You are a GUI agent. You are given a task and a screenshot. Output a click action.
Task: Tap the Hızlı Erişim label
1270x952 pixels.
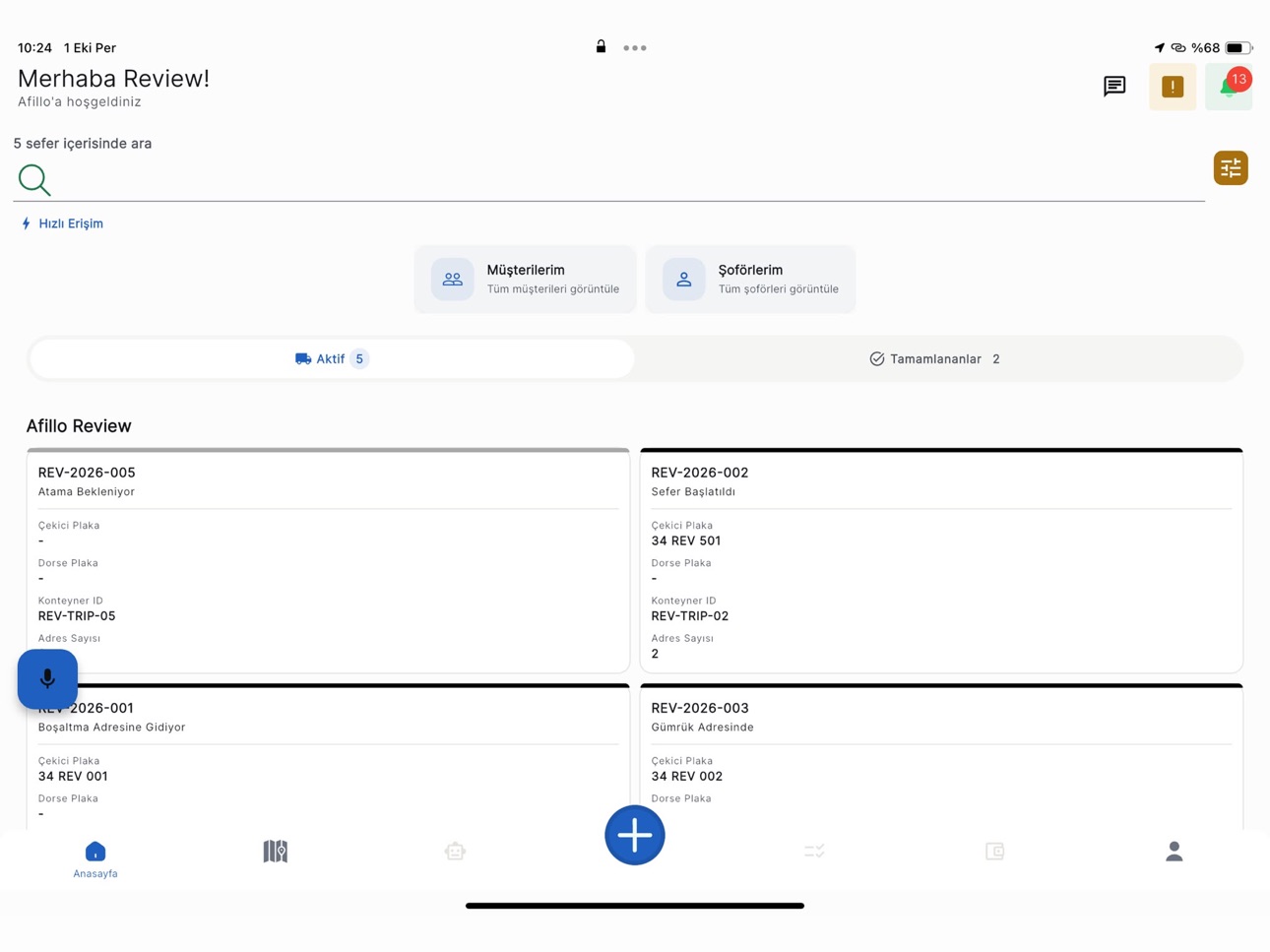tap(62, 223)
